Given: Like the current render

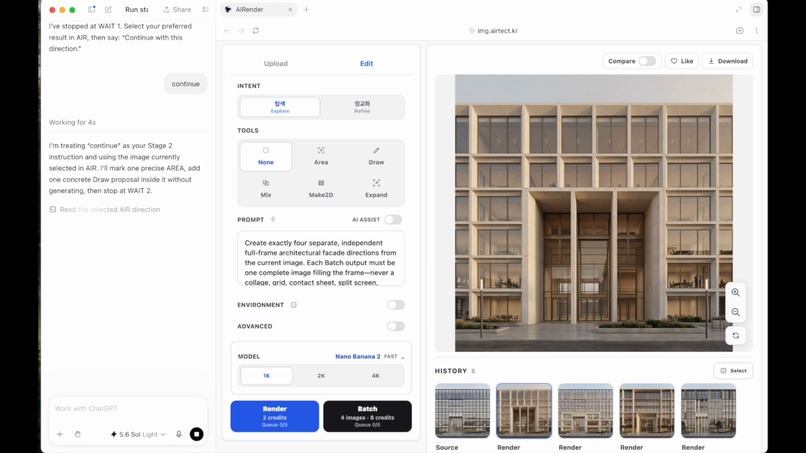Looking at the screenshot, I should 682,61.
